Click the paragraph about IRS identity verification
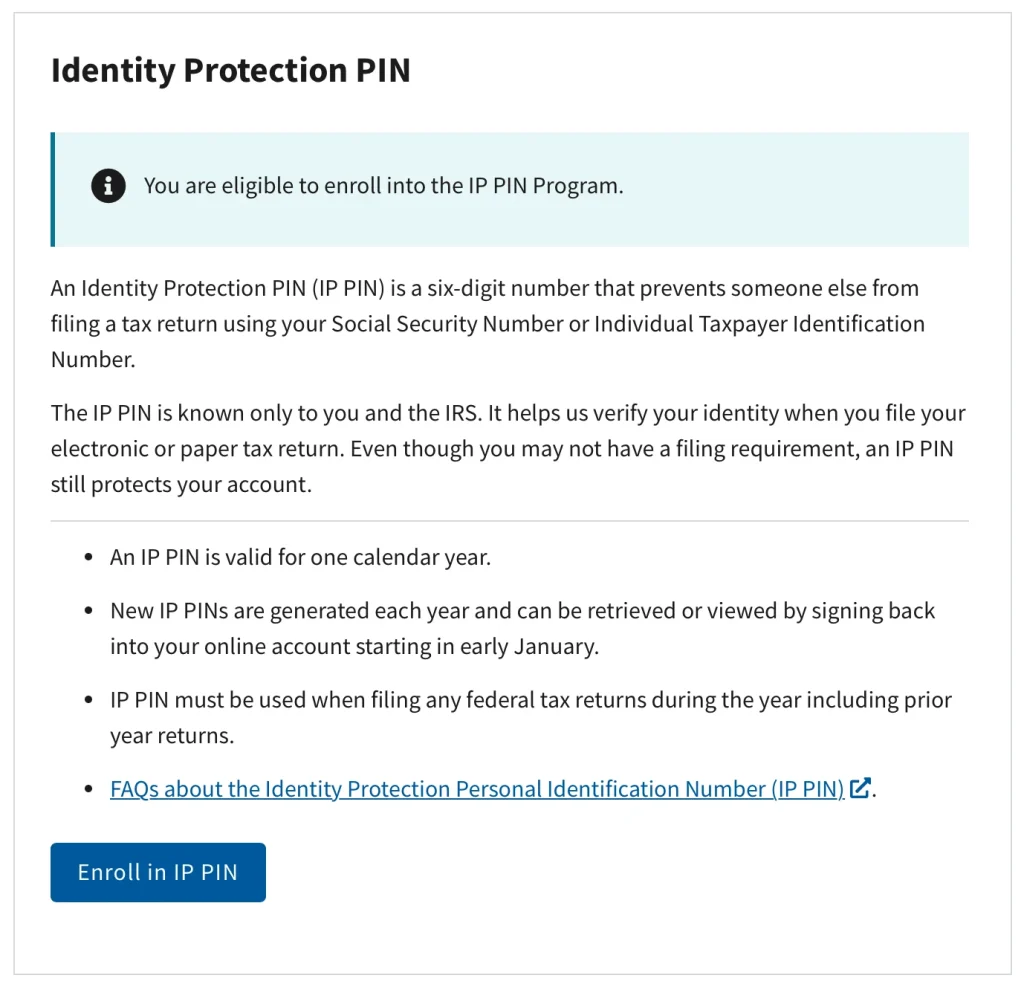 tap(500, 448)
